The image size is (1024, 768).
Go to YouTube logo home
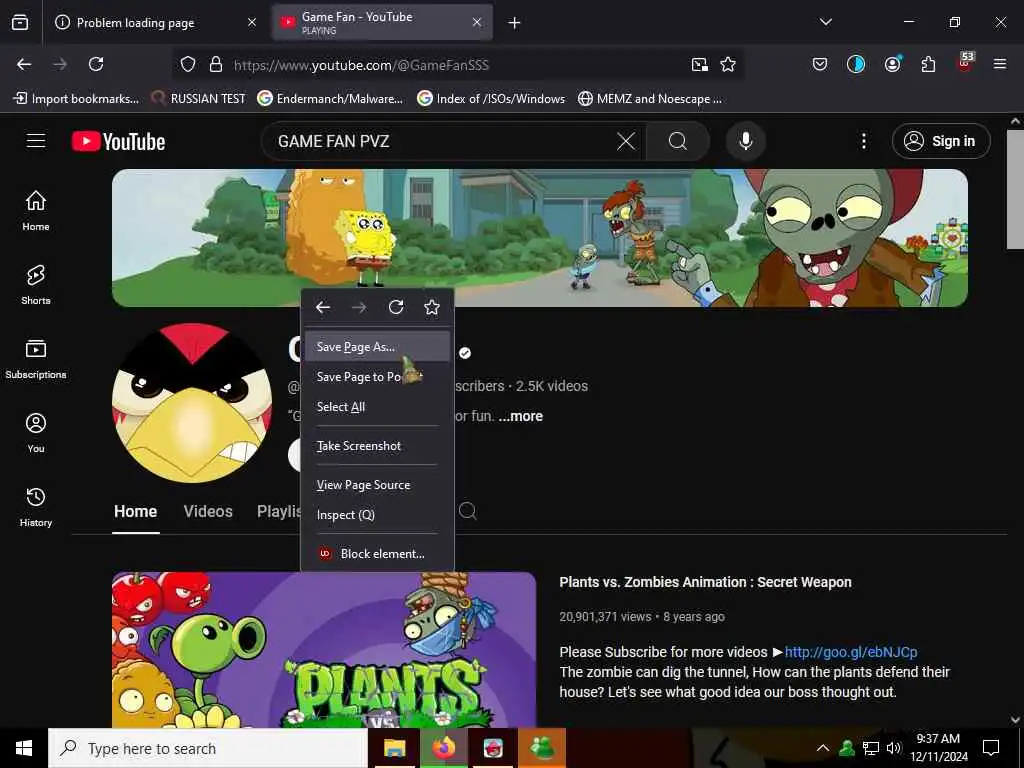(x=118, y=141)
